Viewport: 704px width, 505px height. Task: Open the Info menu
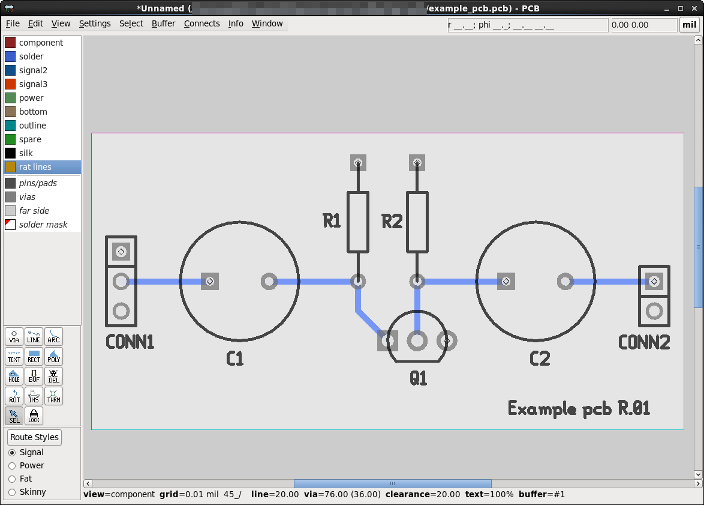pos(236,23)
